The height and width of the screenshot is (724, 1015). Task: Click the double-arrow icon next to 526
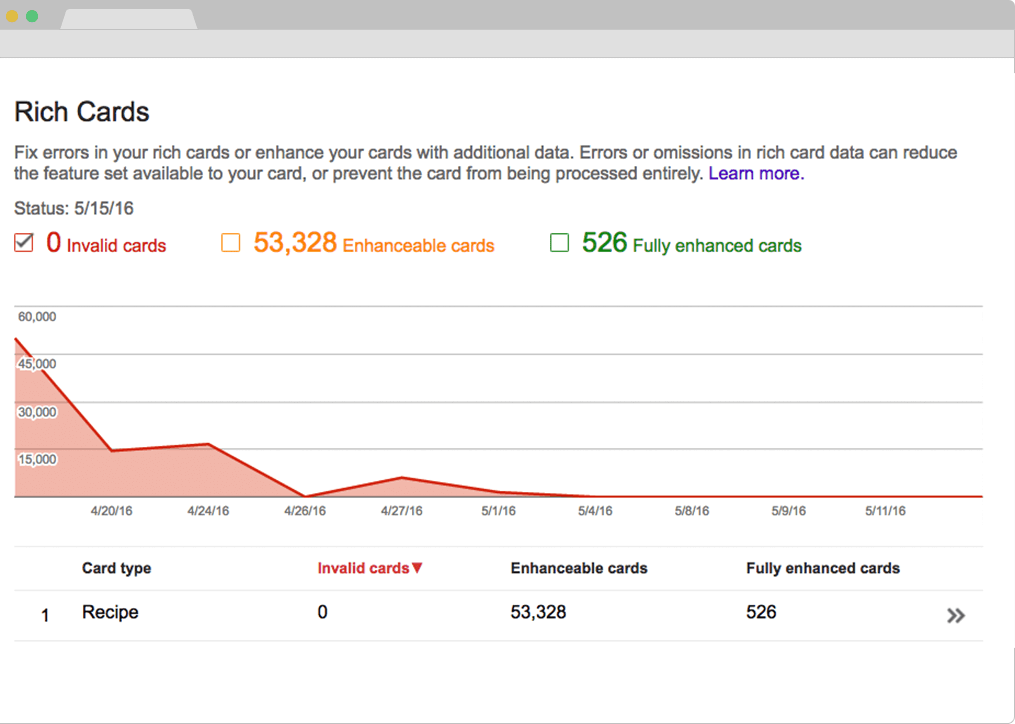point(956,615)
